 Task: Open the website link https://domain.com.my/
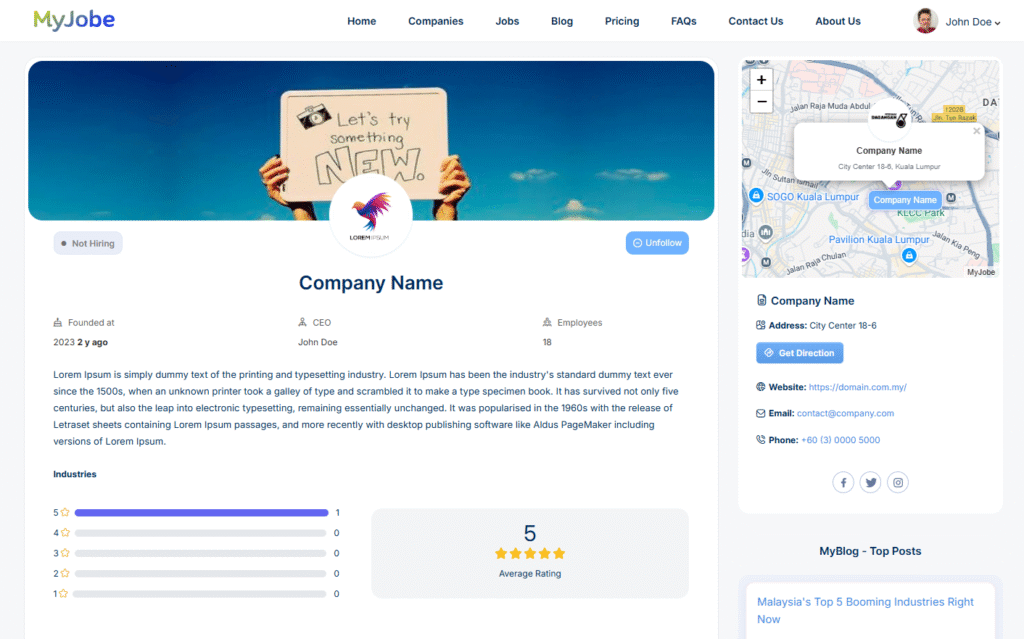tap(857, 387)
